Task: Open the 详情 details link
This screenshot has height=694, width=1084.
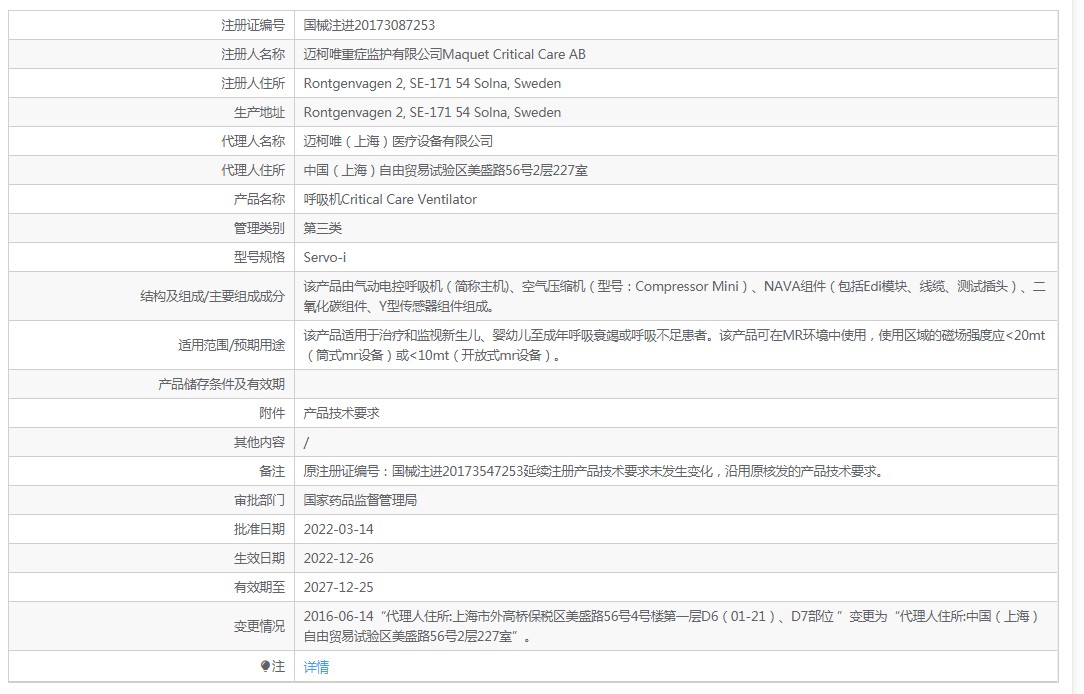Action: (316, 667)
